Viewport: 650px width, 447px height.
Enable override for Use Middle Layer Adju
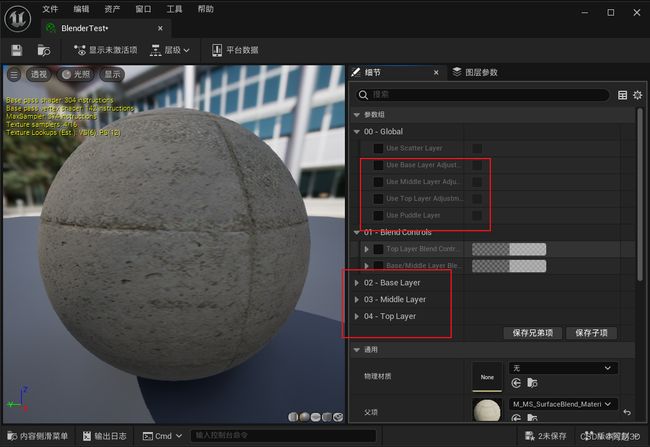pyautogui.click(x=378, y=182)
